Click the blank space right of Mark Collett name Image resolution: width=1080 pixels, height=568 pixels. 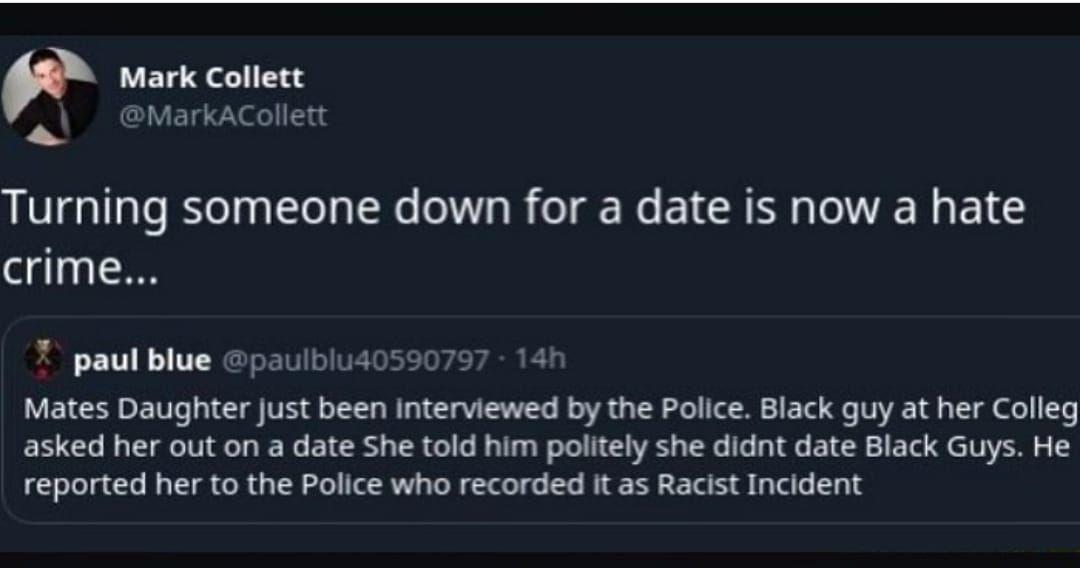tap(689, 77)
